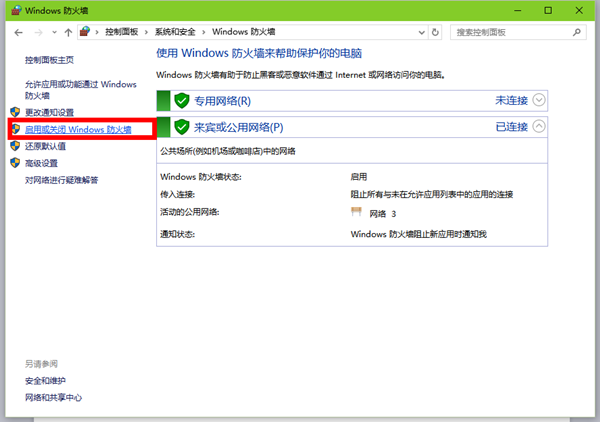The image size is (600, 422).
Task: Click shield icon beside 启用或关闭 Windows 防火墙
Action: click(x=16, y=129)
